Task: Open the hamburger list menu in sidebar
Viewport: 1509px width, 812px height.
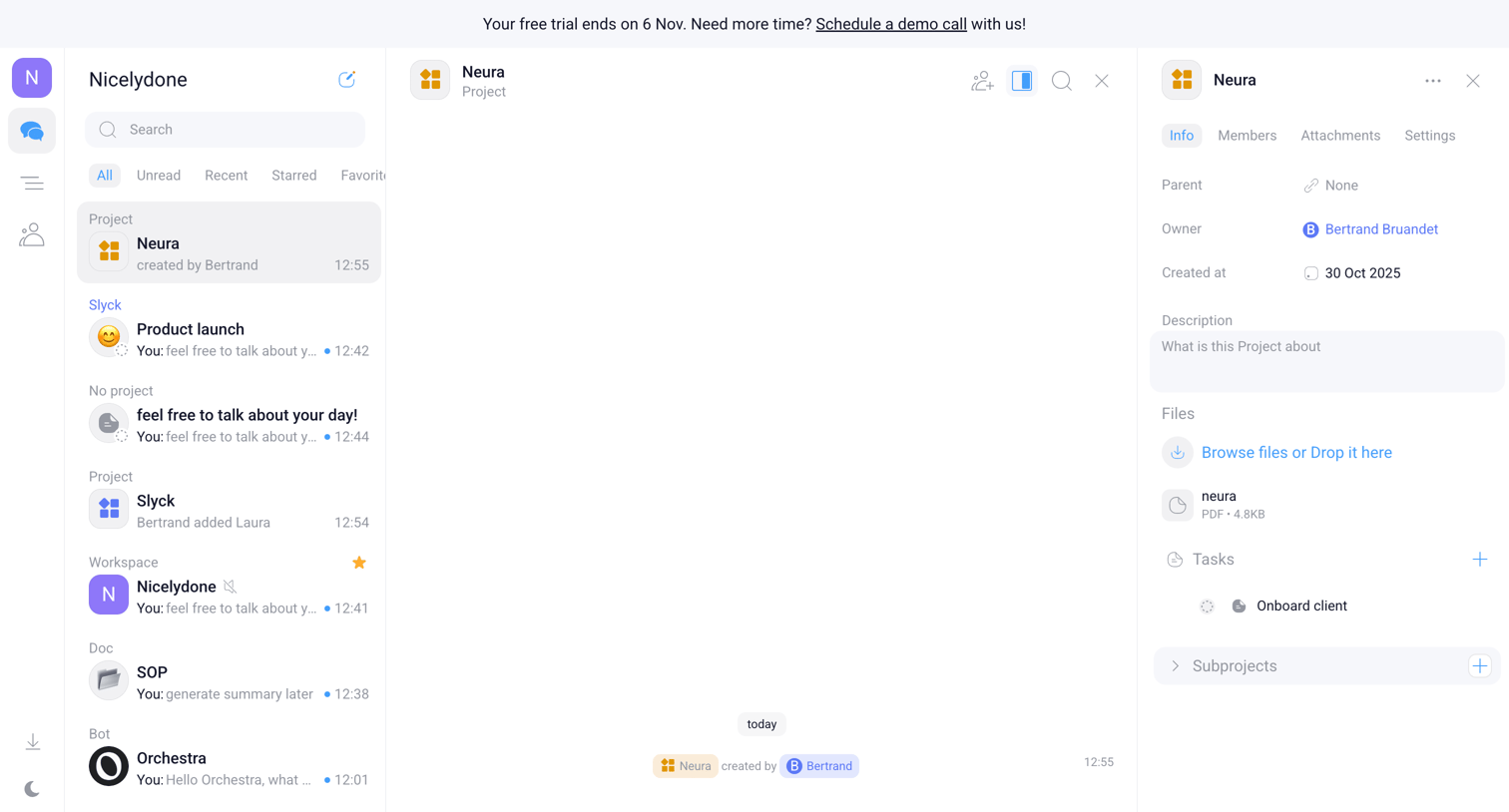Action: [32, 184]
